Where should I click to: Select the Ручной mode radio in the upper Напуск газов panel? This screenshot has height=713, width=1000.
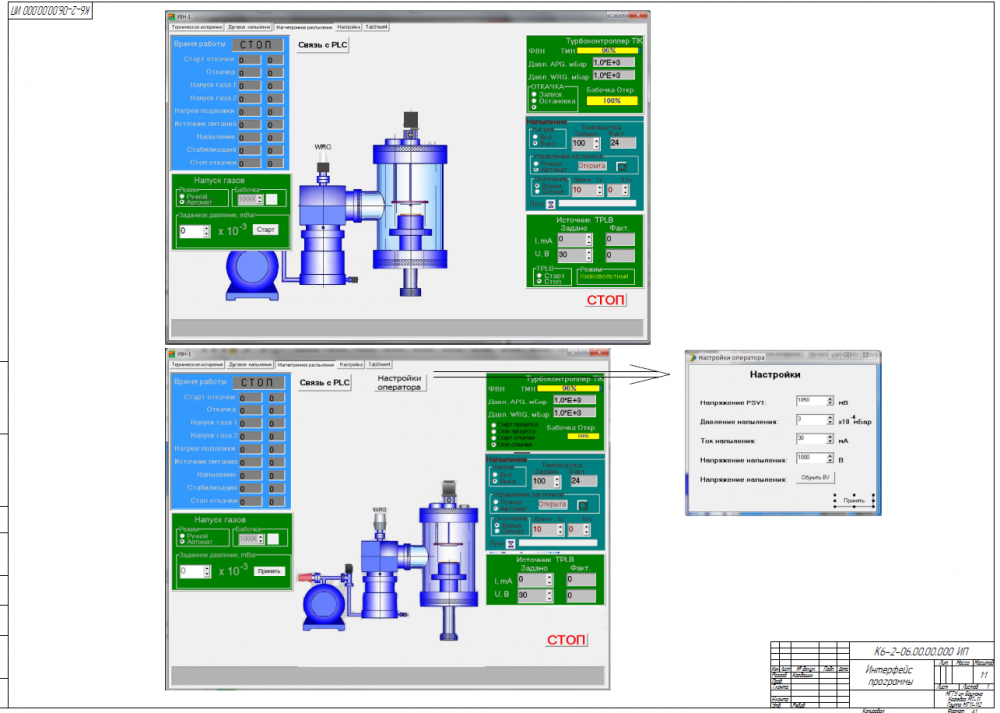182,196
